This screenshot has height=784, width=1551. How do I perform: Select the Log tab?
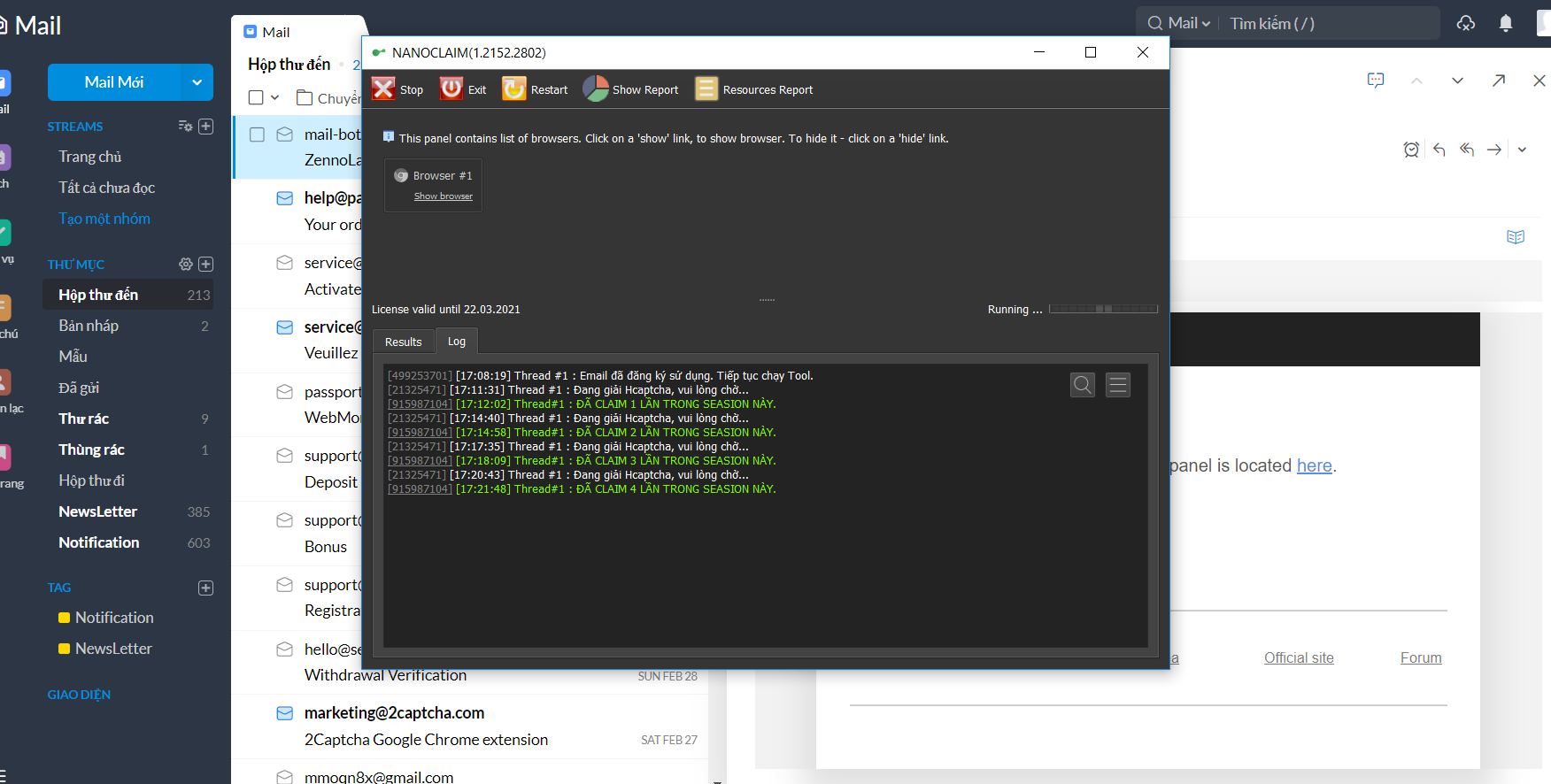(x=457, y=342)
